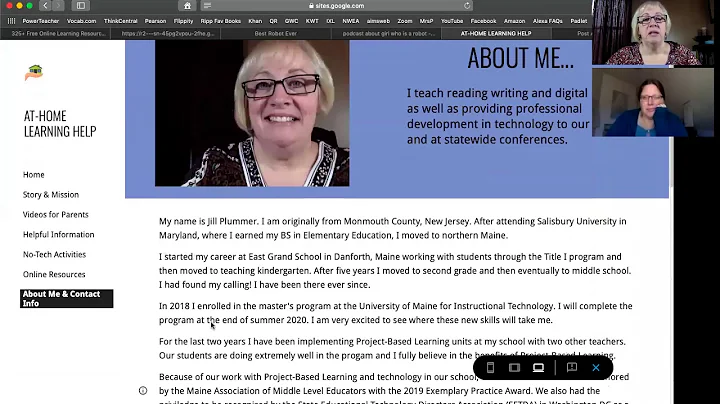Go to the Home page in site navigation
Viewport: 720px width, 404px height.
34,175
